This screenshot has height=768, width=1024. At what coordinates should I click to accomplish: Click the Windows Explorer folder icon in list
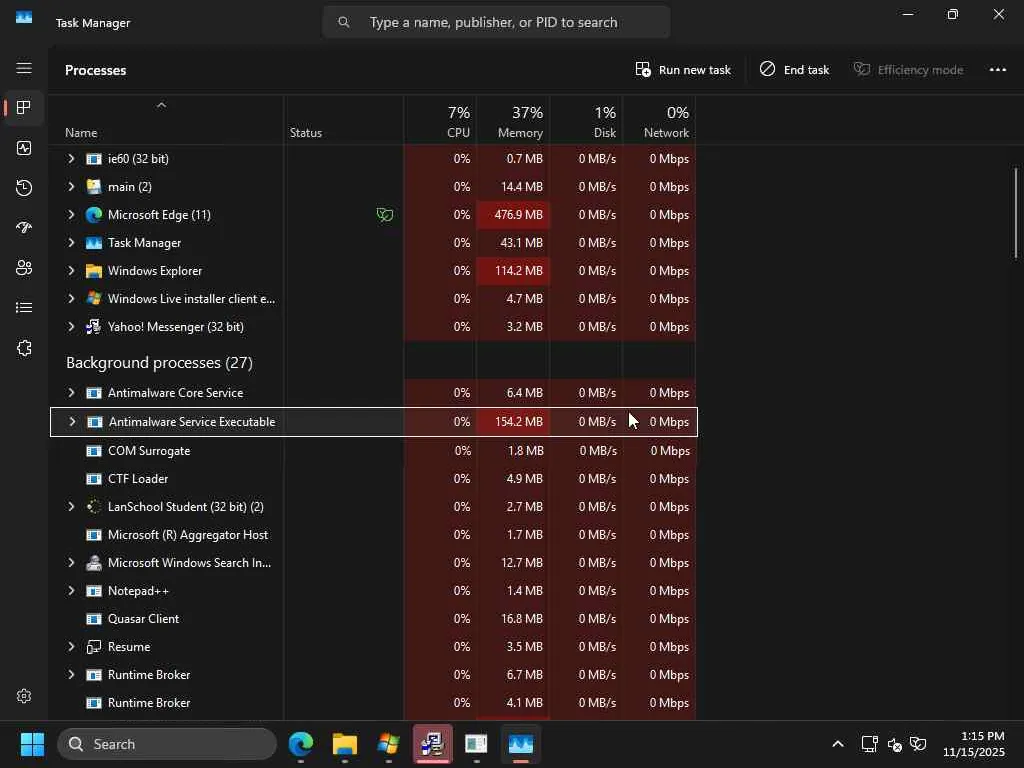click(94, 271)
